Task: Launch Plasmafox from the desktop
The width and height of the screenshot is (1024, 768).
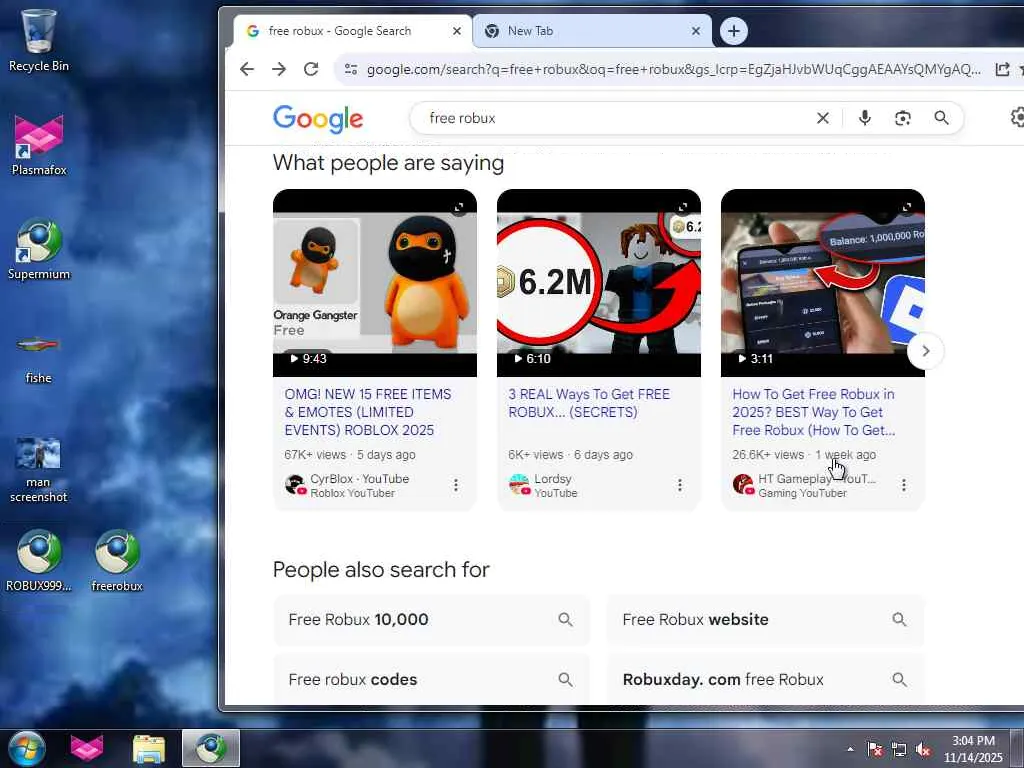Action: pyautogui.click(x=39, y=144)
